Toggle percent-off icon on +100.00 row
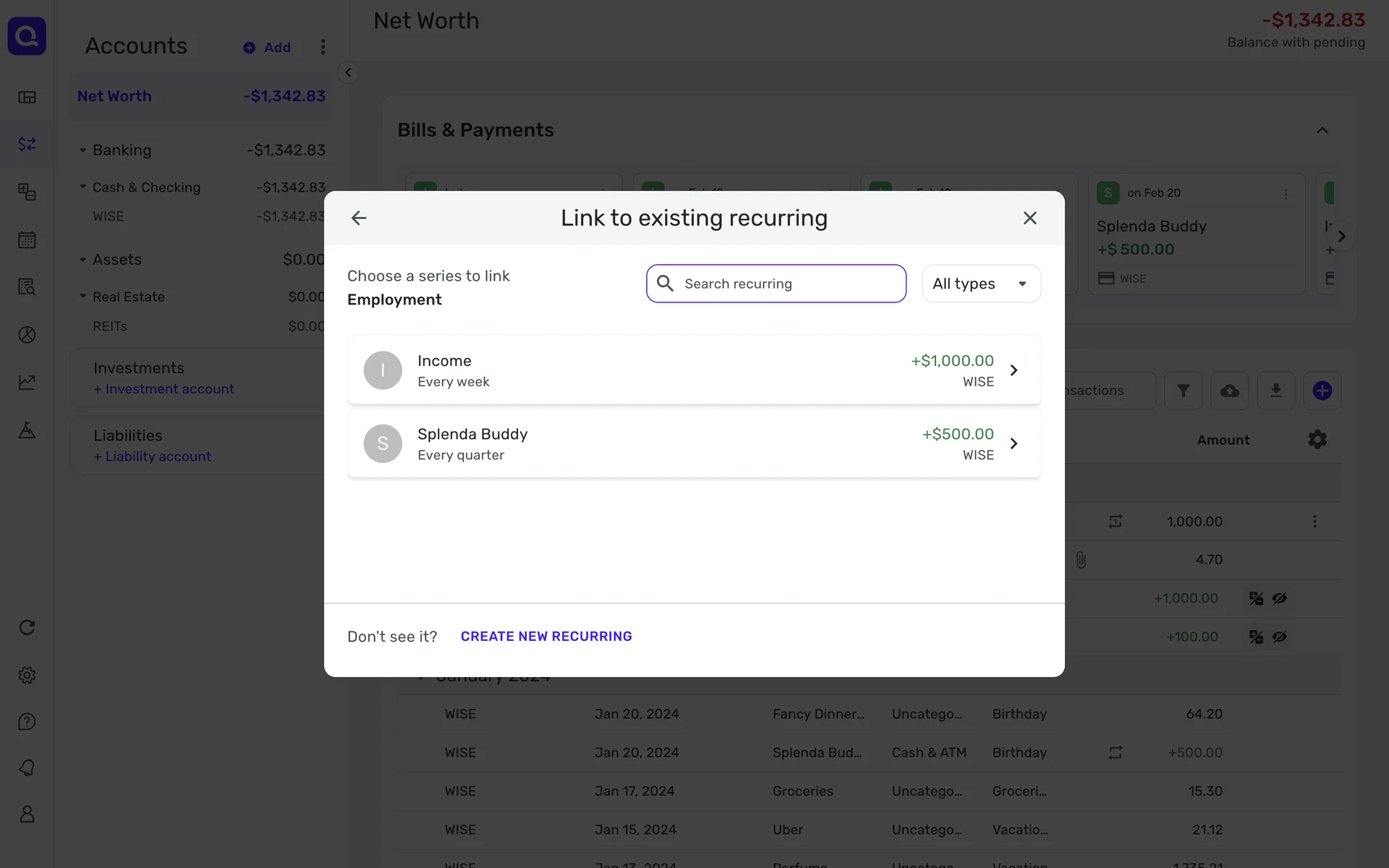 tap(1256, 637)
